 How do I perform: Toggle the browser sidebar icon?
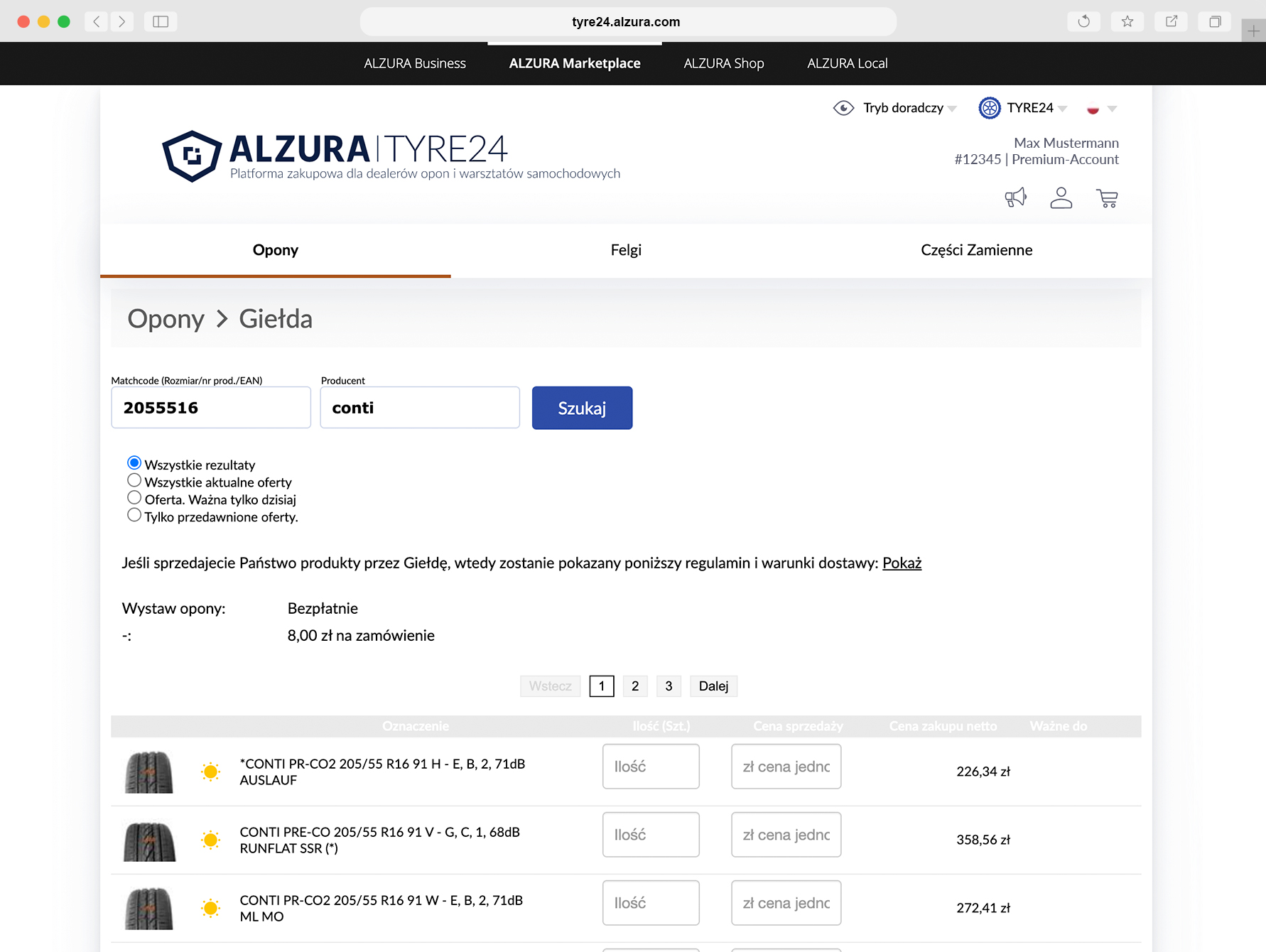pyautogui.click(x=161, y=21)
